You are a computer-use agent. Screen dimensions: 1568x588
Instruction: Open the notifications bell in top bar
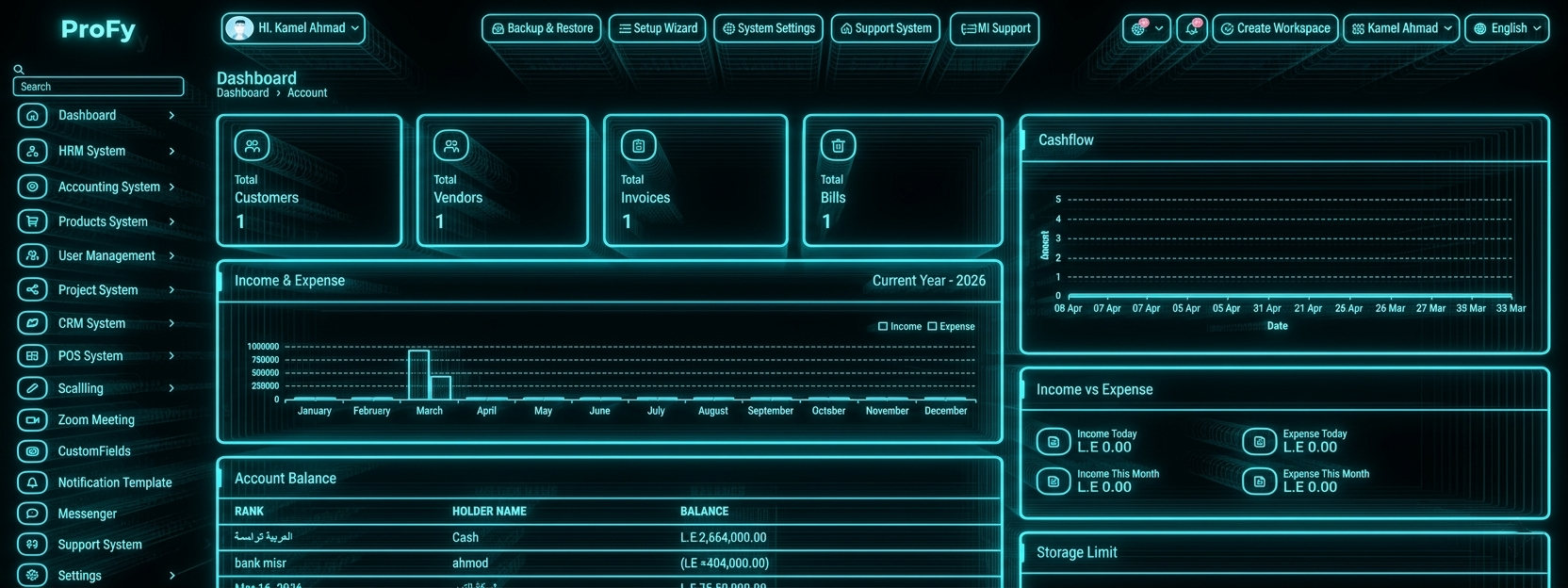[1192, 28]
